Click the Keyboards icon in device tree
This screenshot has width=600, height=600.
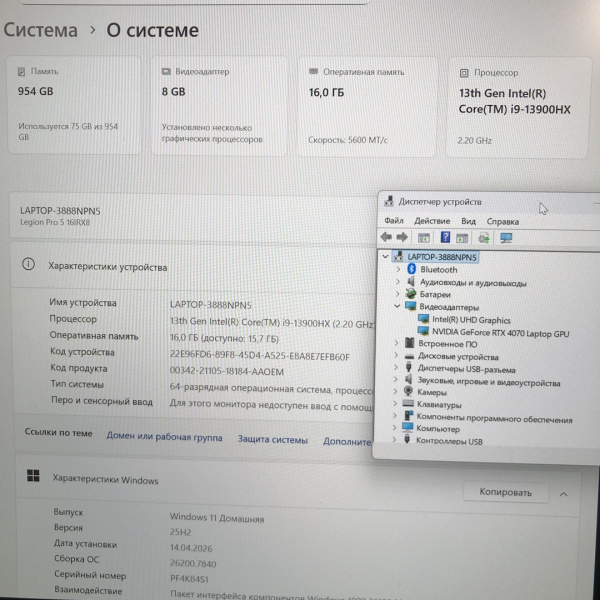point(408,404)
